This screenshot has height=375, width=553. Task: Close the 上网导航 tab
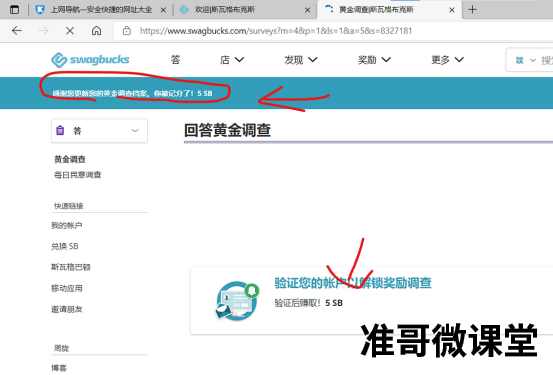point(163,10)
